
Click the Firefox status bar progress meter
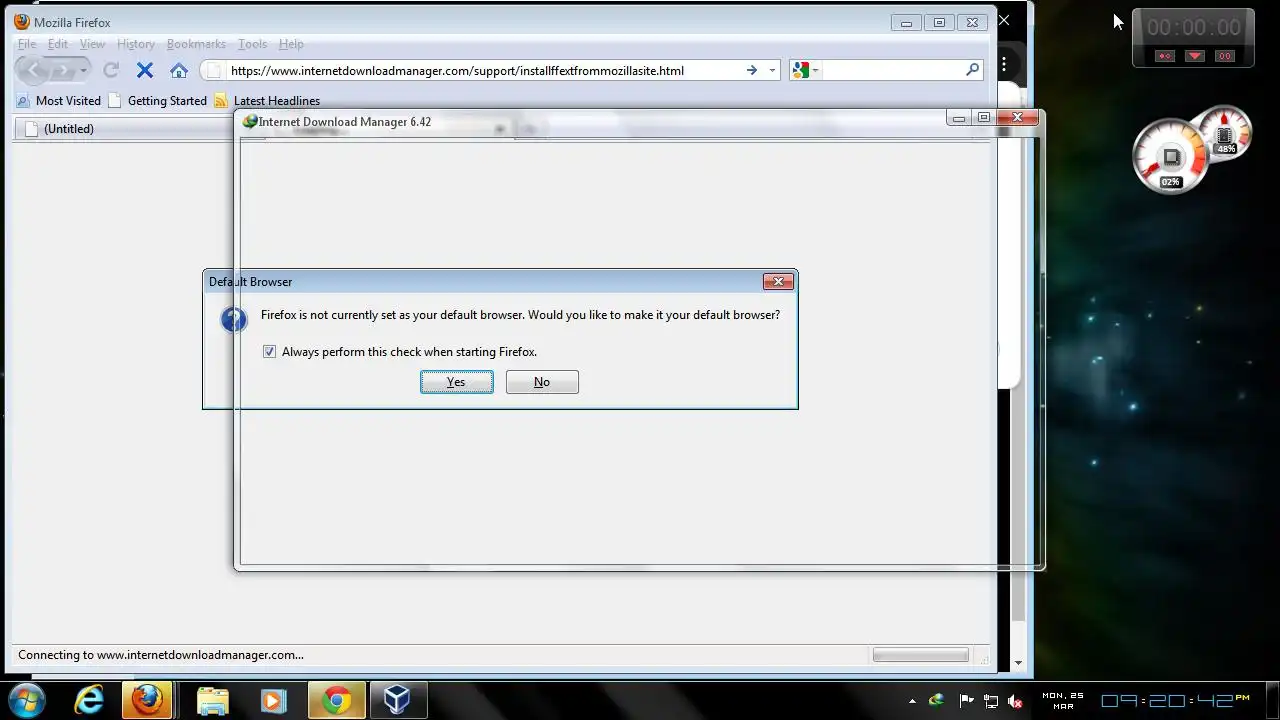click(x=920, y=655)
